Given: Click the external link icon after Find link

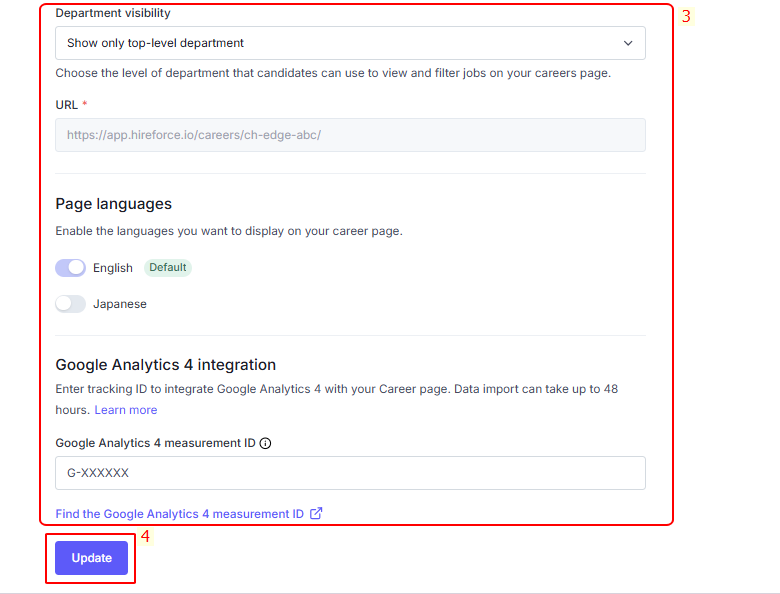Looking at the screenshot, I should pyautogui.click(x=316, y=513).
